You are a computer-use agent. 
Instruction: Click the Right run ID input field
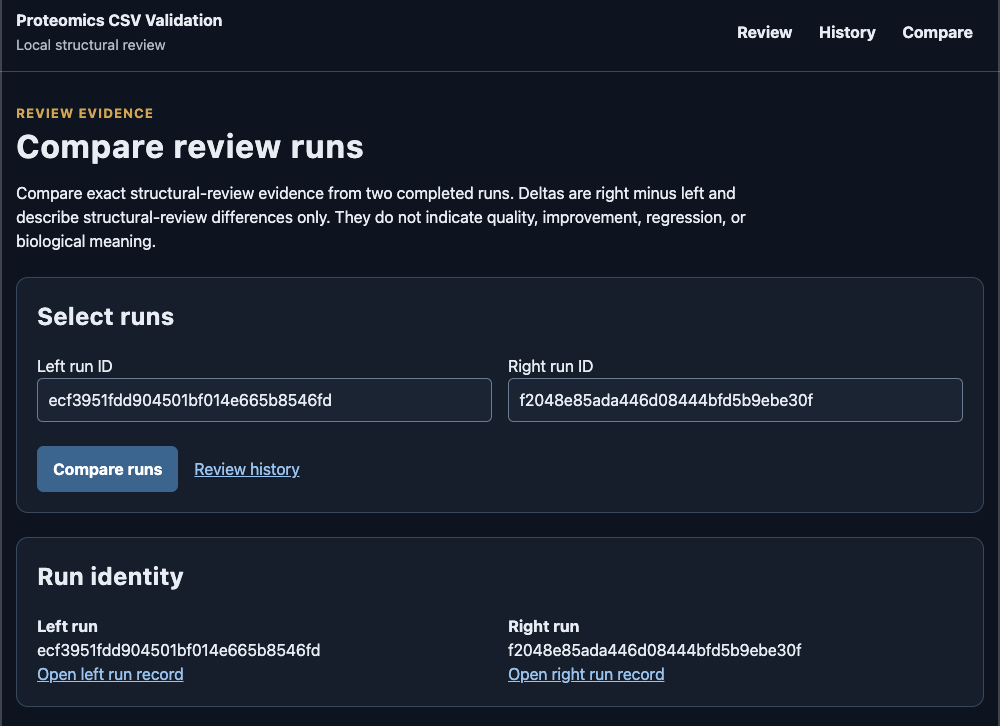735,400
